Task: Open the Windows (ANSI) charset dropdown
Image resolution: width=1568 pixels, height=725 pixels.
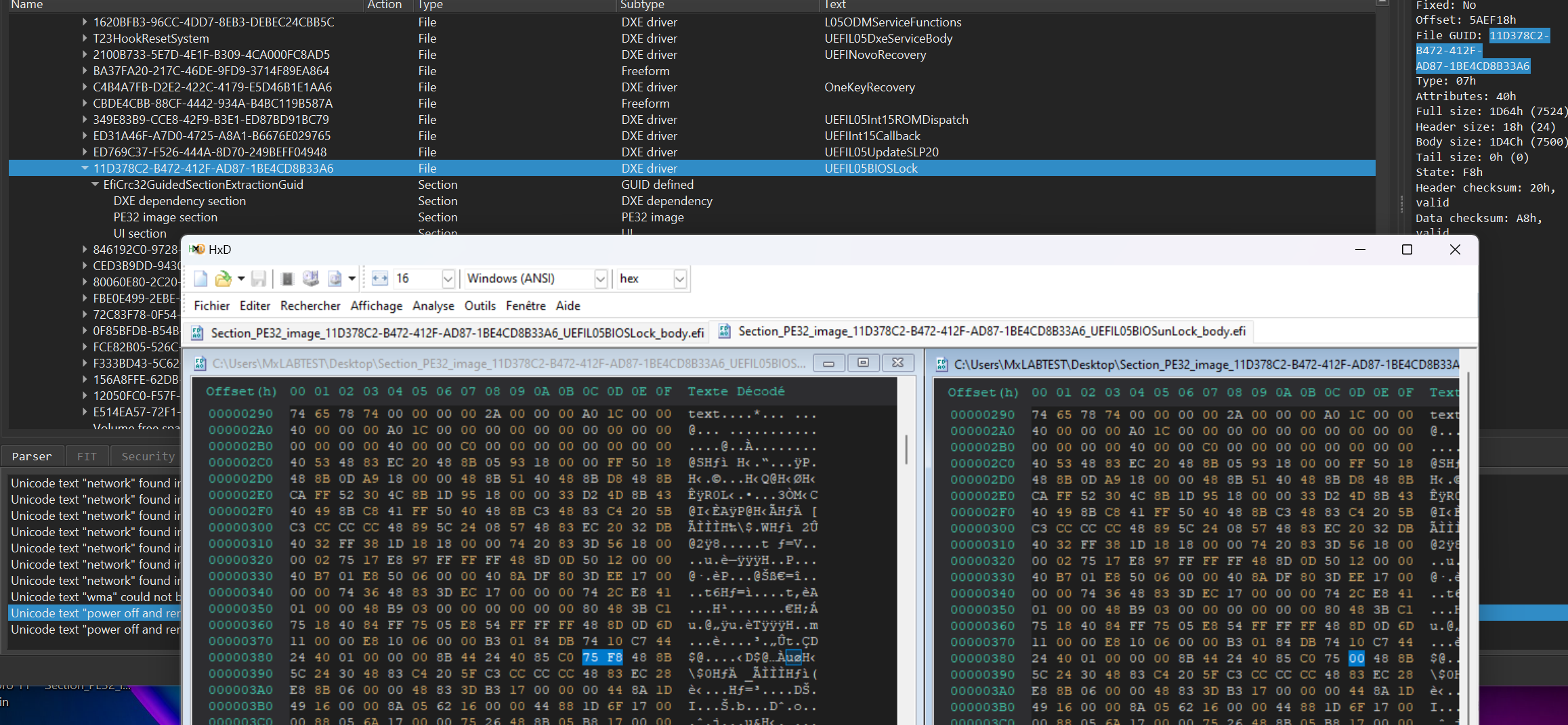Action: [600, 279]
